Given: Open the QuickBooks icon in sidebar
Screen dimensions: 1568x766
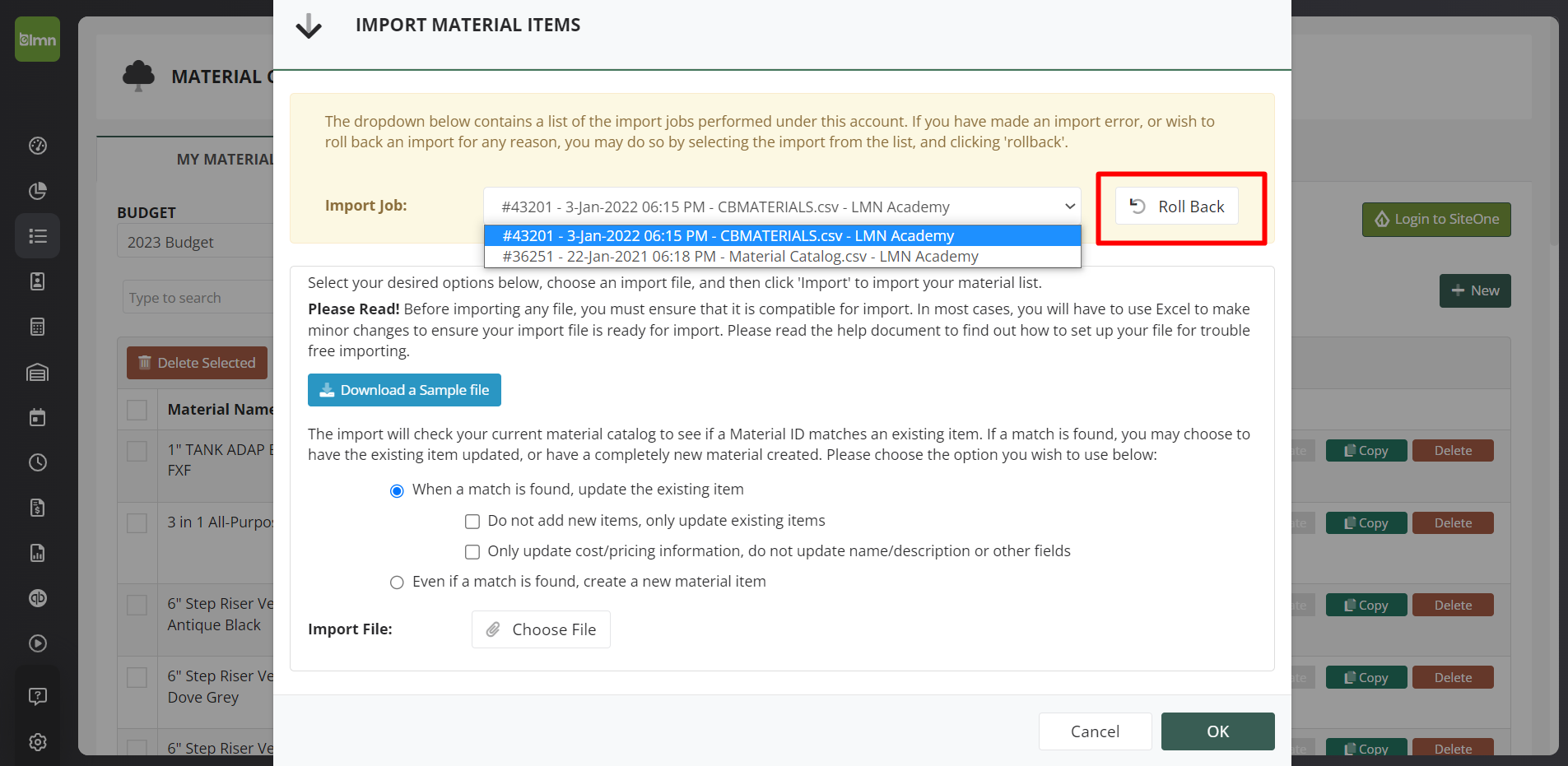Looking at the screenshot, I should pos(38,598).
